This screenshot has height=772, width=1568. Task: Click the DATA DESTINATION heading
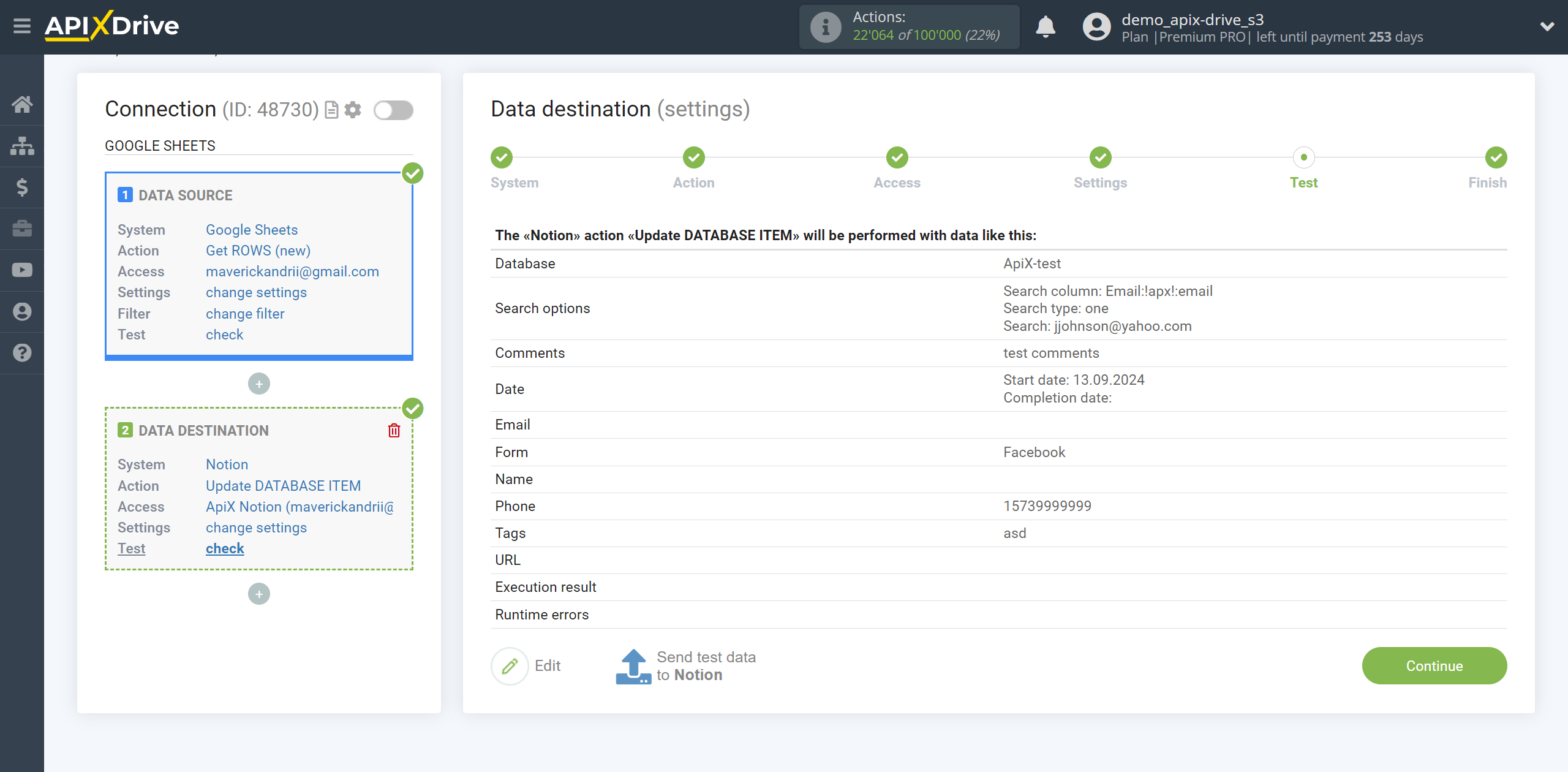tap(203, 431)
